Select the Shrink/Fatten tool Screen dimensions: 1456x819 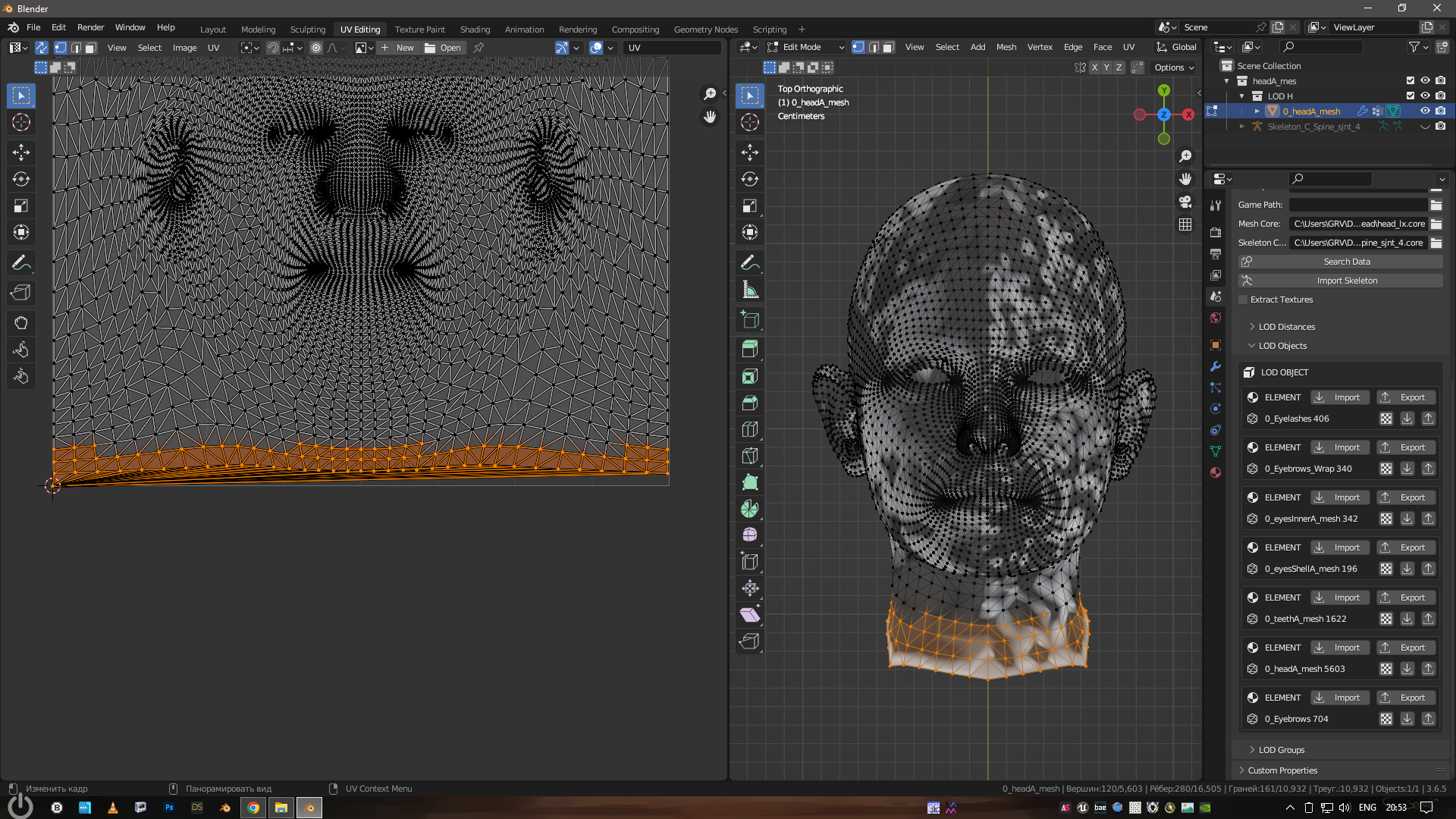click(750, 588)
